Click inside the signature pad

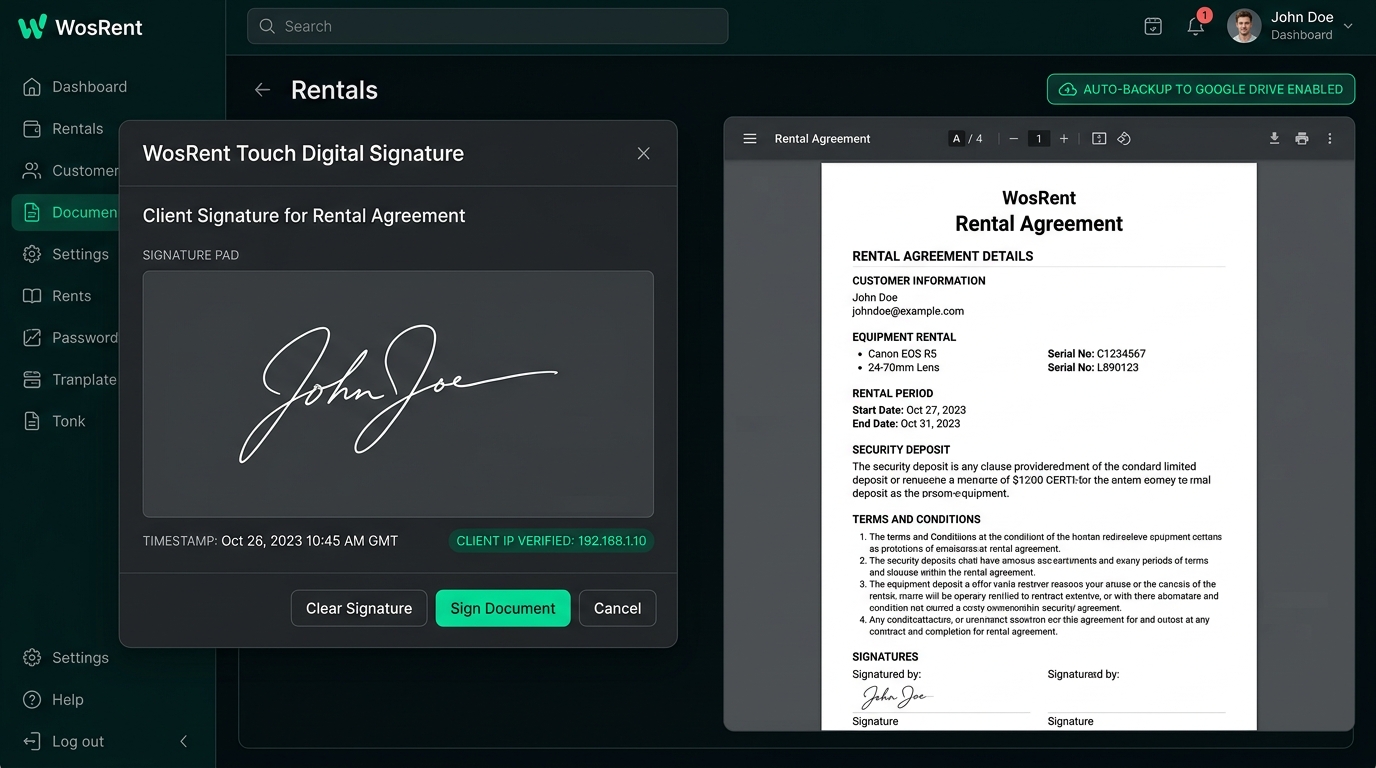[x=398, y=394]
